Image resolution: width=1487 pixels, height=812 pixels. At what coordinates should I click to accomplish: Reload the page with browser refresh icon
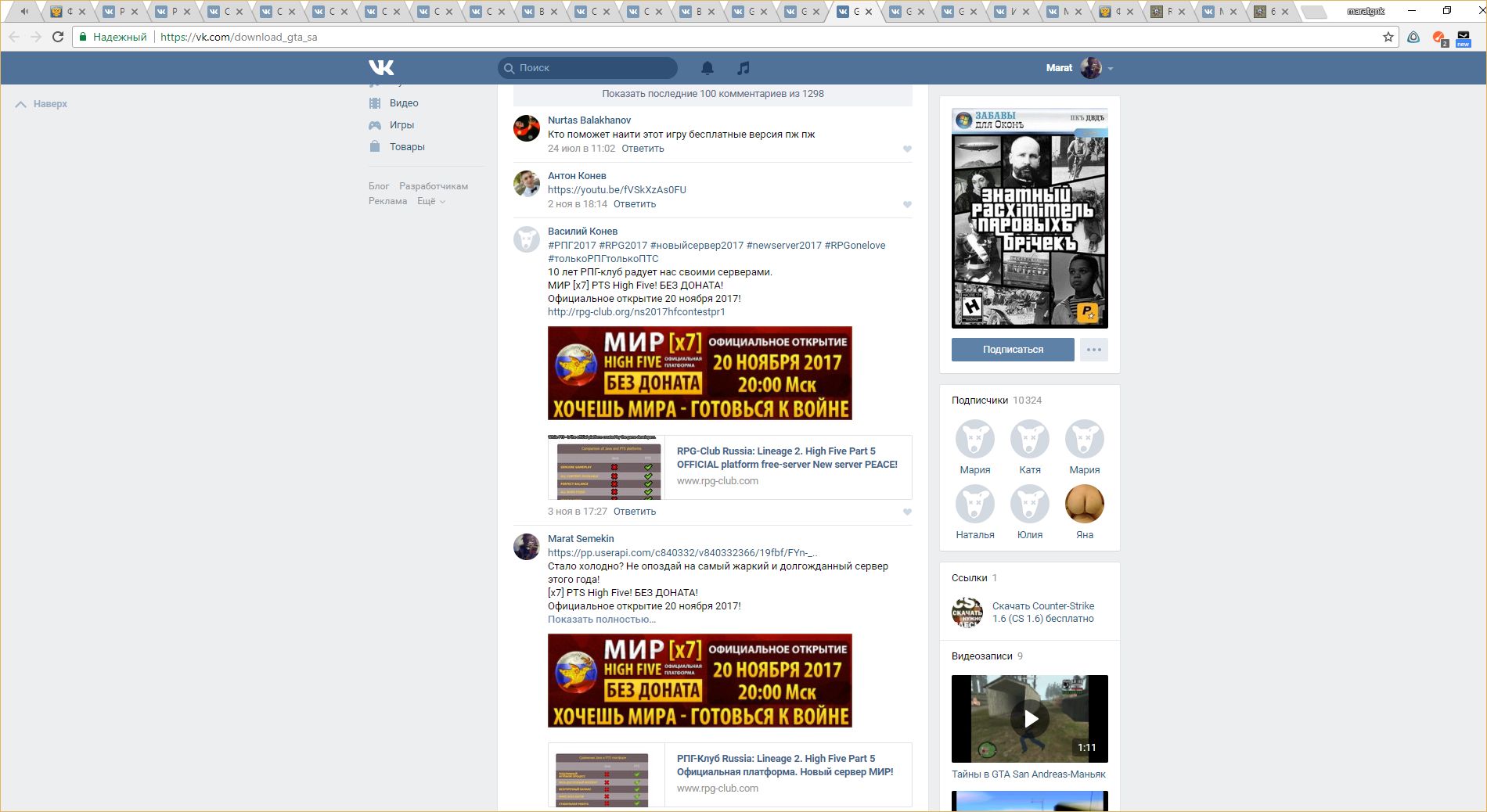[58, 37]
